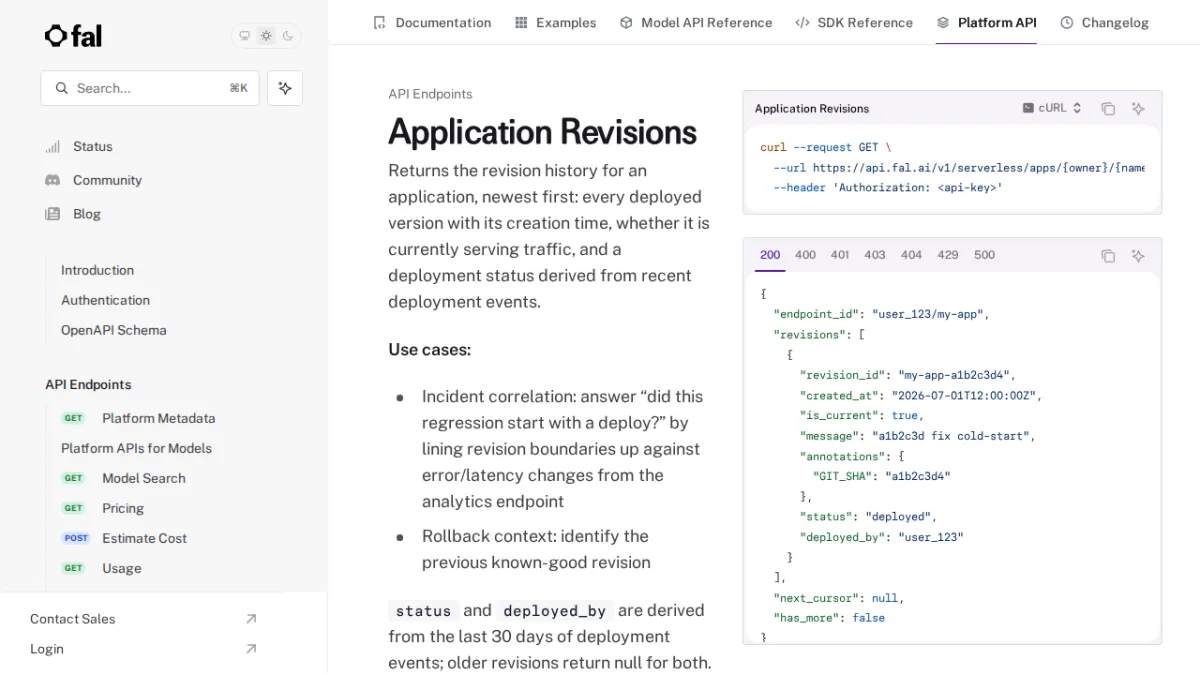Click arrow icon next to Contact Sales

(x=251, y=619)
